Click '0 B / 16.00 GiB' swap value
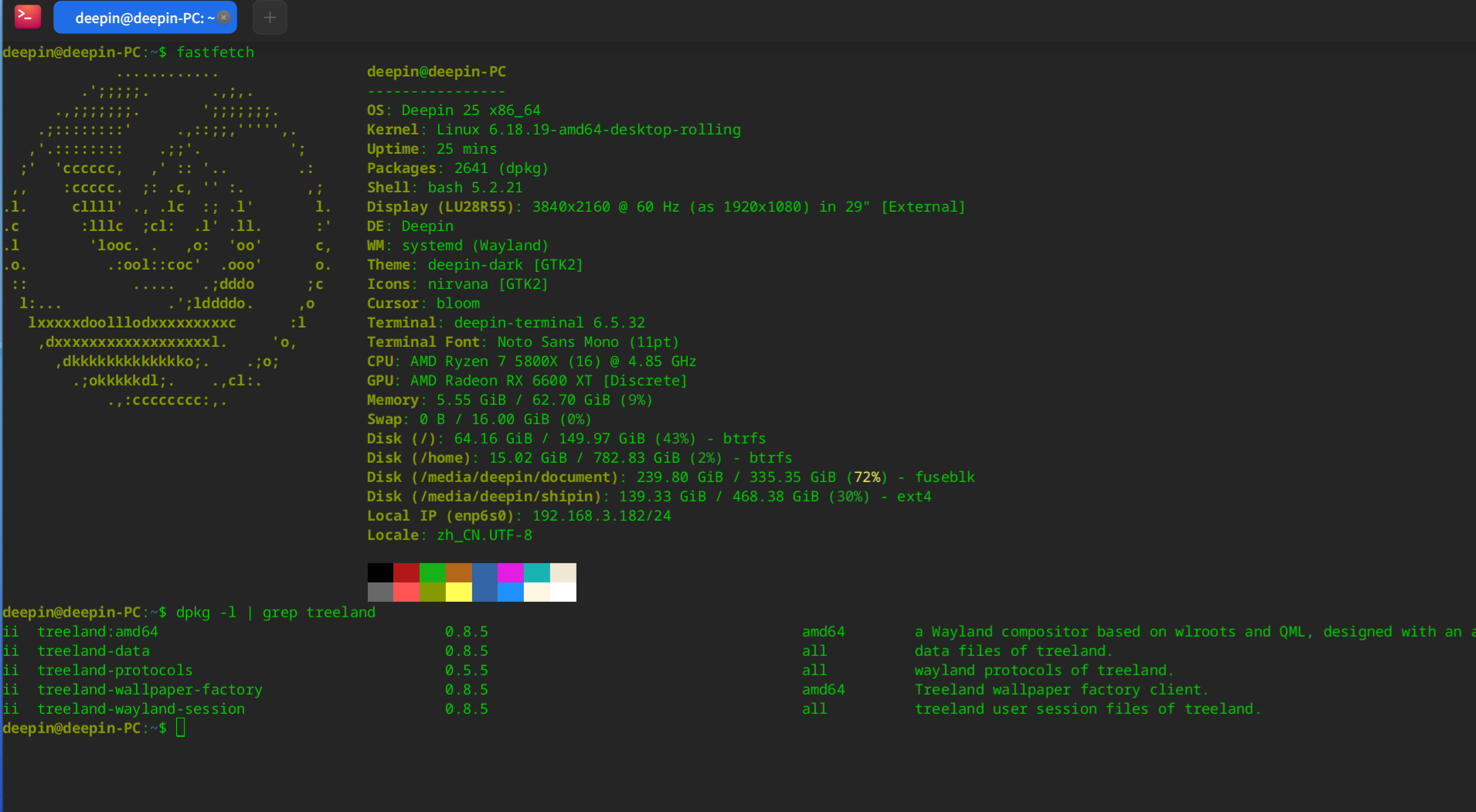 [485, 420]
